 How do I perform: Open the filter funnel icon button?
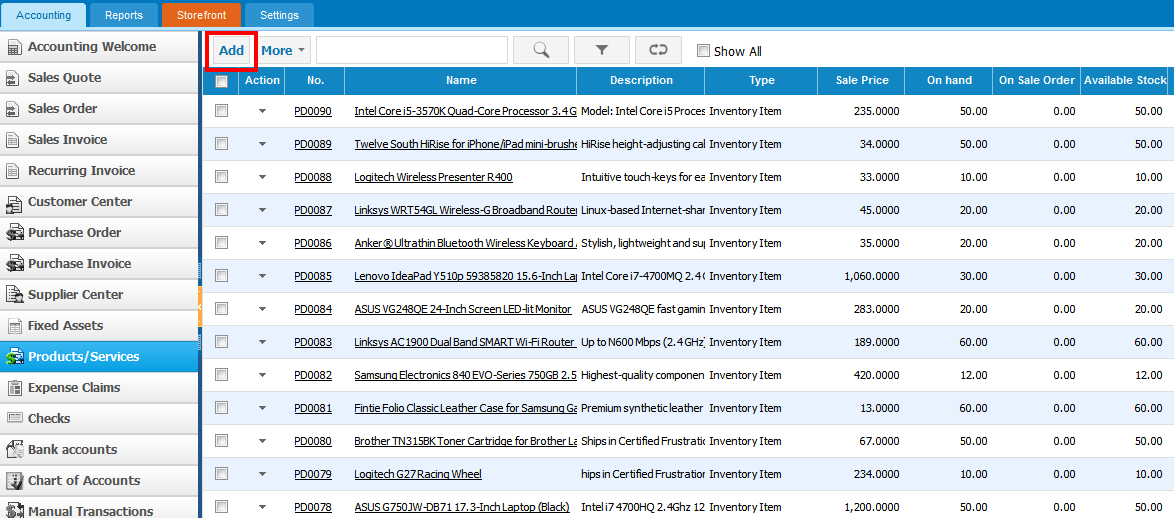[x=601, y=50]
